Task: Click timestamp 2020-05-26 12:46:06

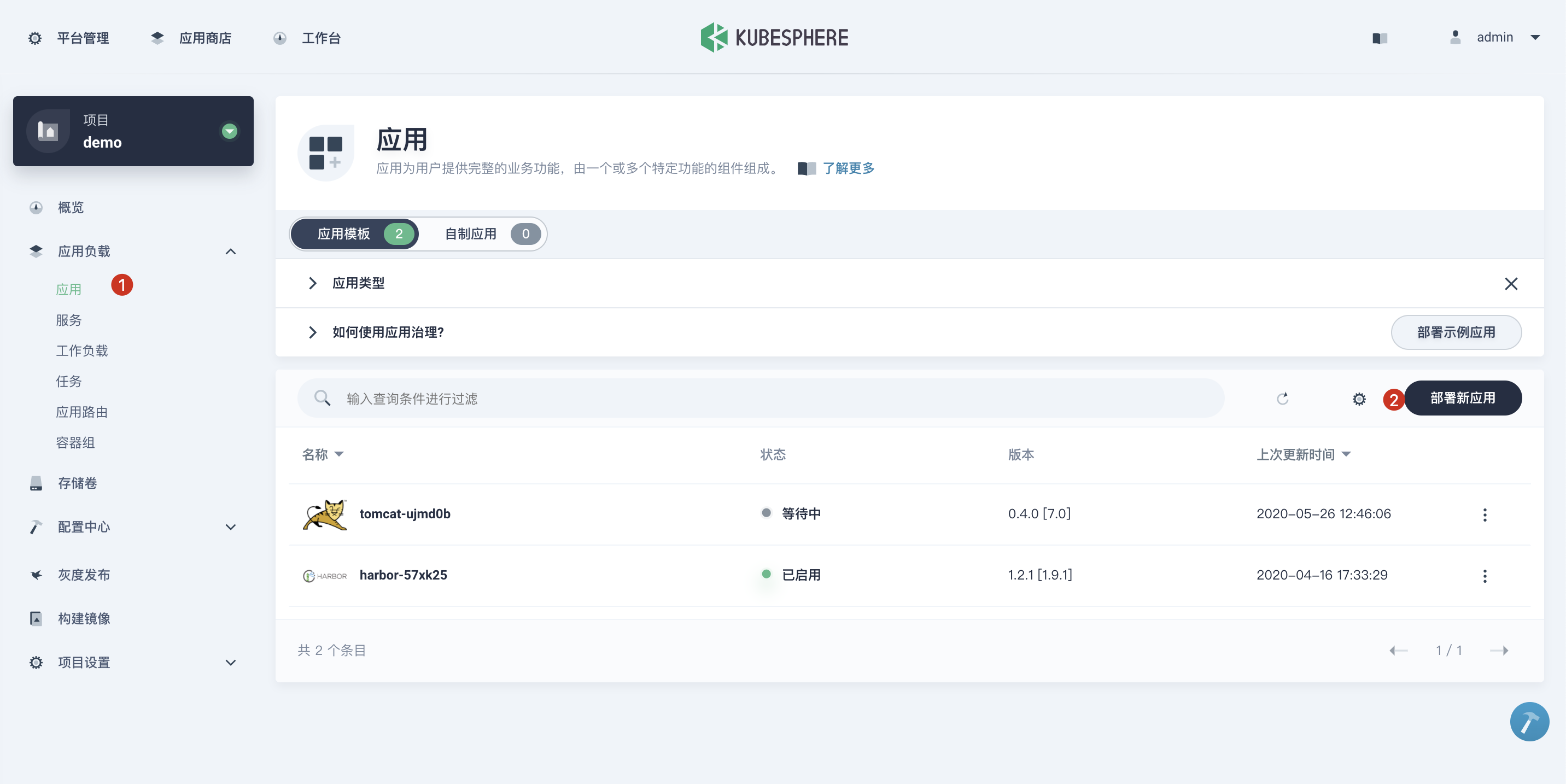Action: pyautogui.click(x=1323, y=514)
